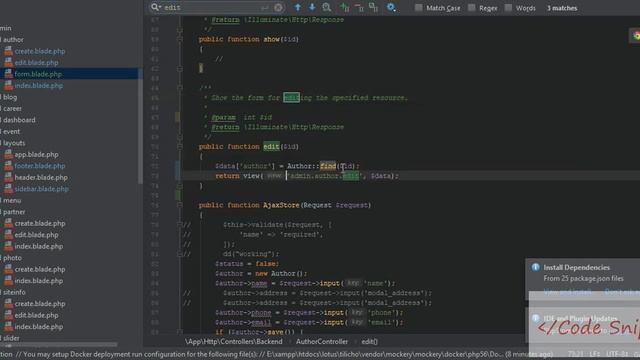This screenshot has width=640, height=360.
Task: Click file icon of siteinfo create.blade.php
Action: tap(8, 303)
